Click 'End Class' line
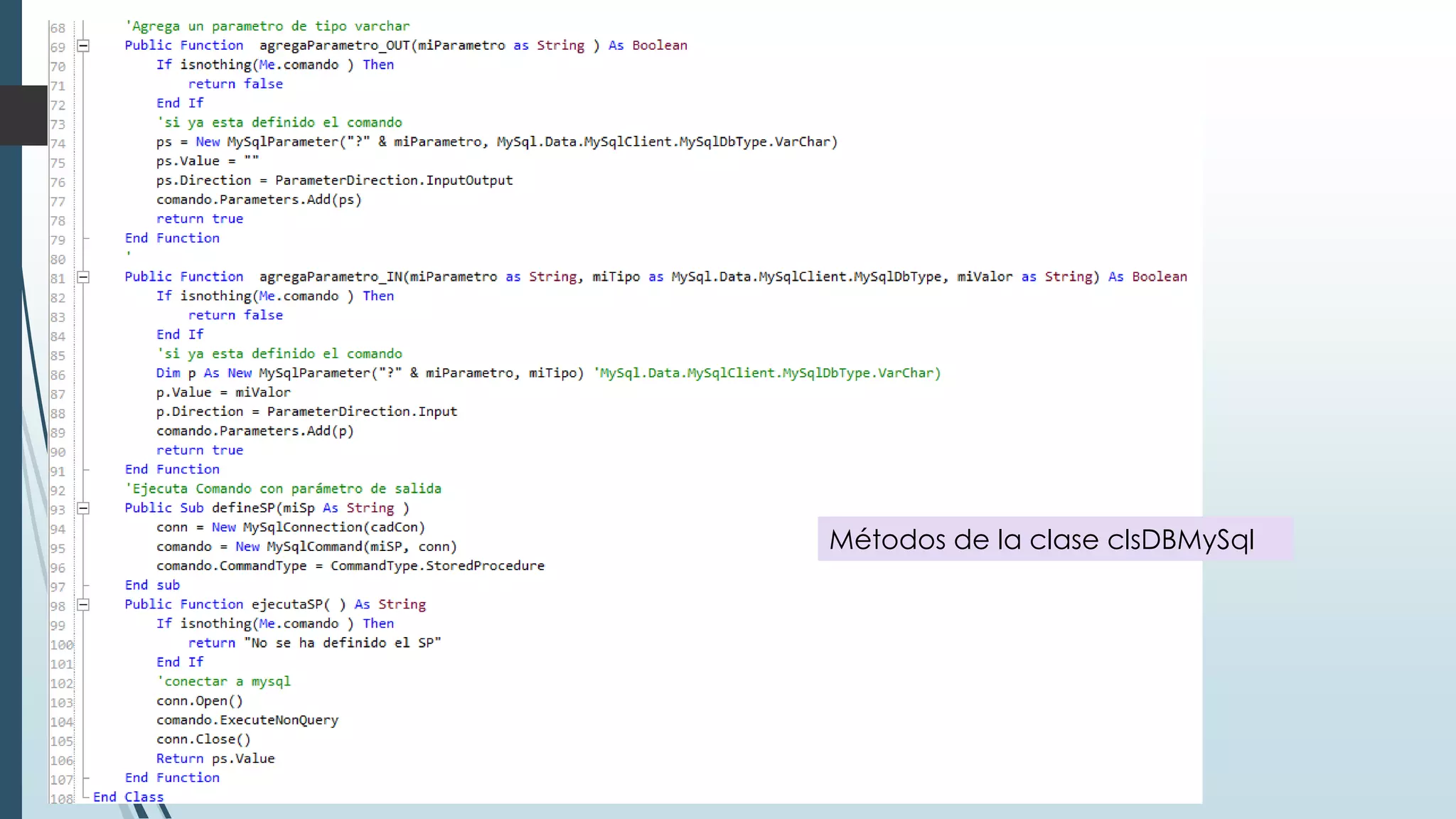The width and height of the screenshot is (1456, 819). 129,797
